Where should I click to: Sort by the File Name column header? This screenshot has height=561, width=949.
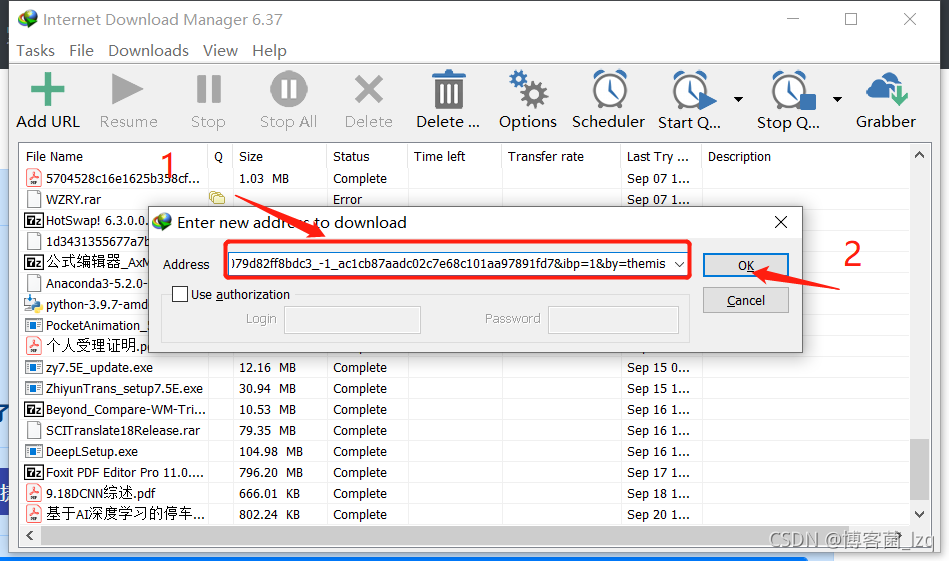click(114, 157)
